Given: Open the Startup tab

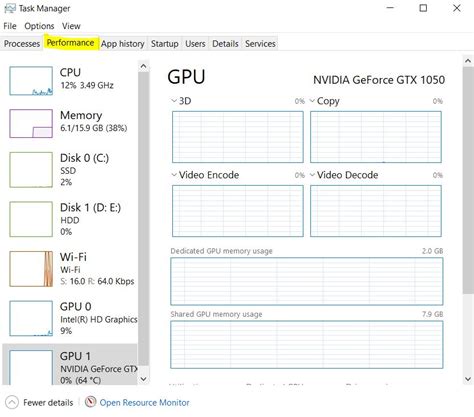Looking at the screenshot, I should point(165,44).
